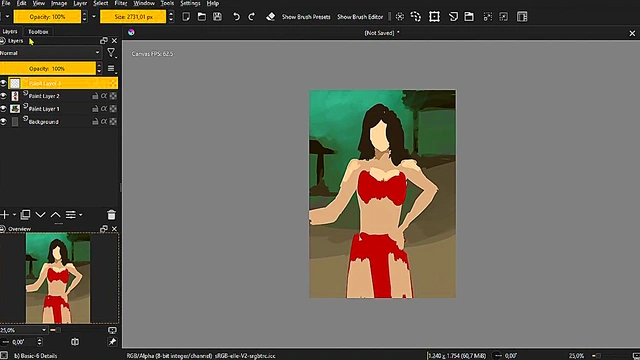Hide Paint Layer 3 with eye icon
This screenshot has height=360, width=640.
(3, 83)
